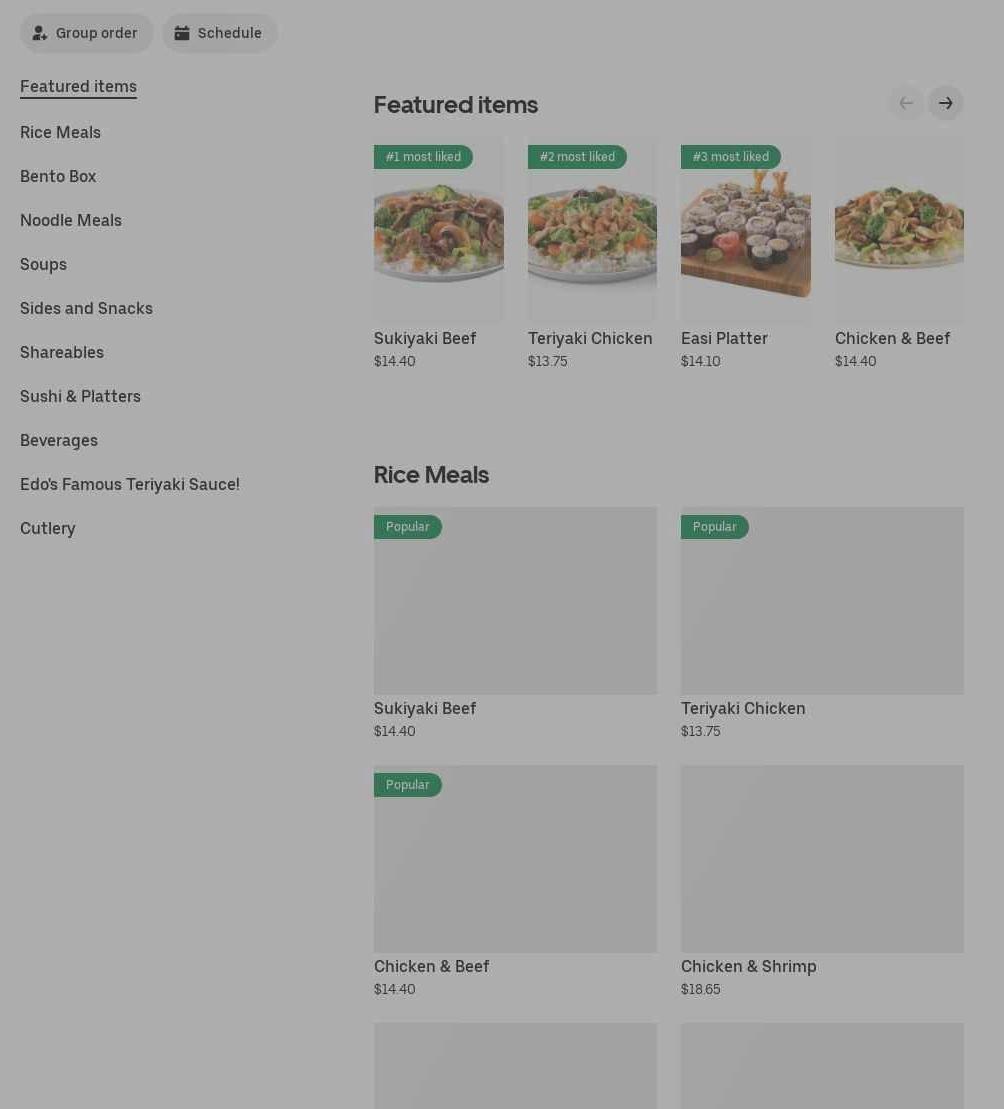This screenshot has width=1004, height=1109.
Task: Open Sushi & Platters category
Action: point(80,396)
